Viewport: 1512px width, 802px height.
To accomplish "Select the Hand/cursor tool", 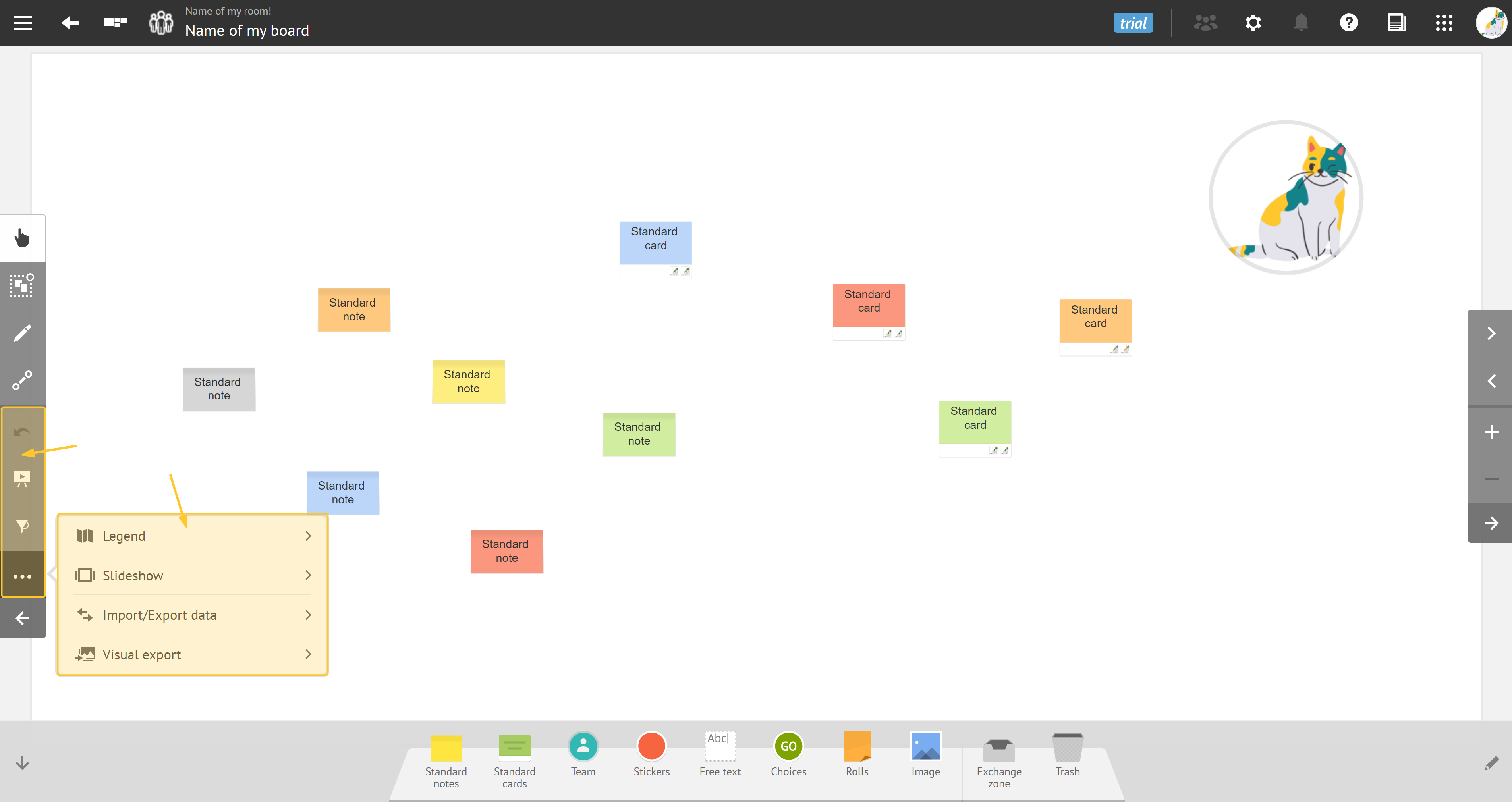I will 22,238.
